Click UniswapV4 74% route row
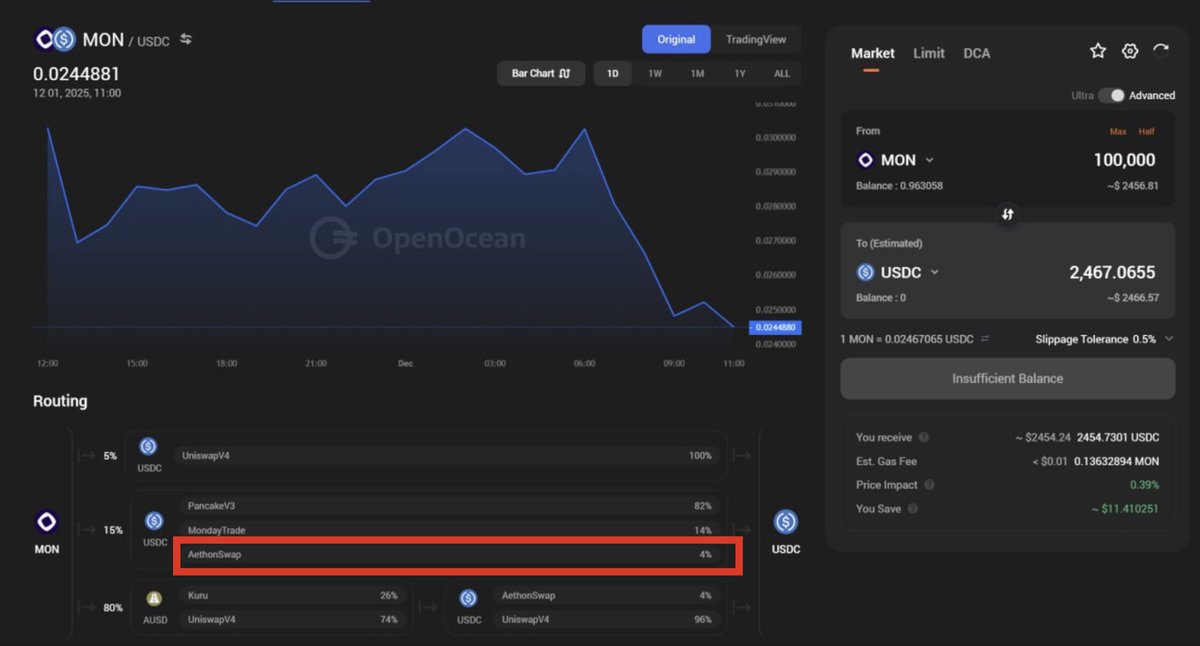1200x646 pixels. coord(292,619)
